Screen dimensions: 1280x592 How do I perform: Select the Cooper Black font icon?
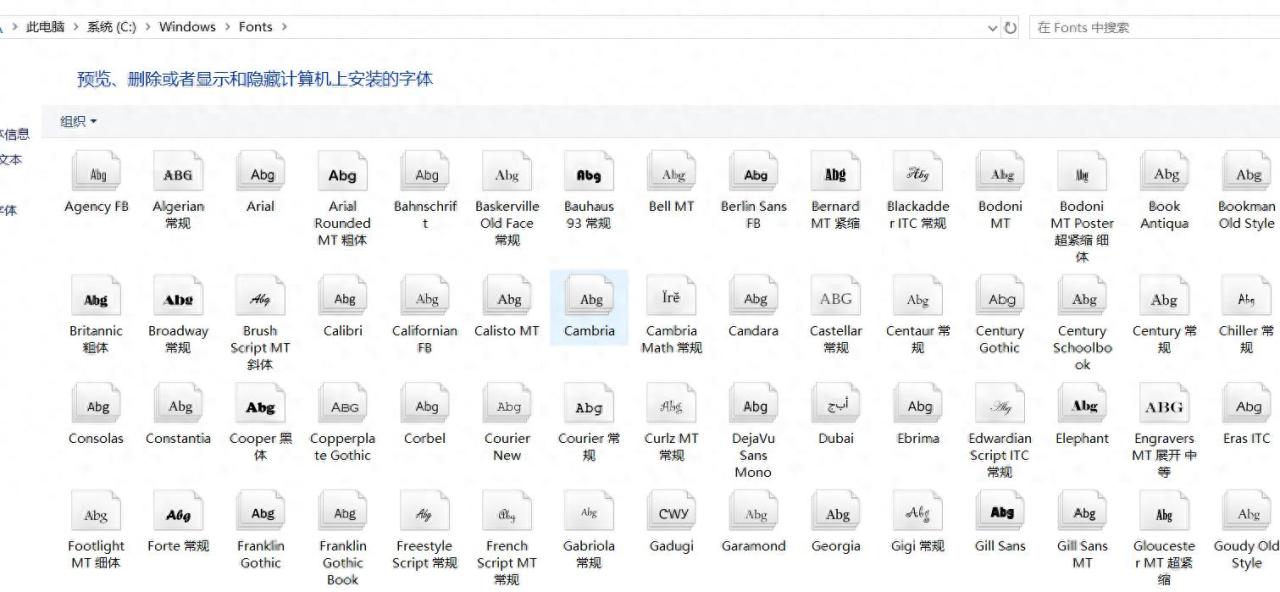(260, 406)
